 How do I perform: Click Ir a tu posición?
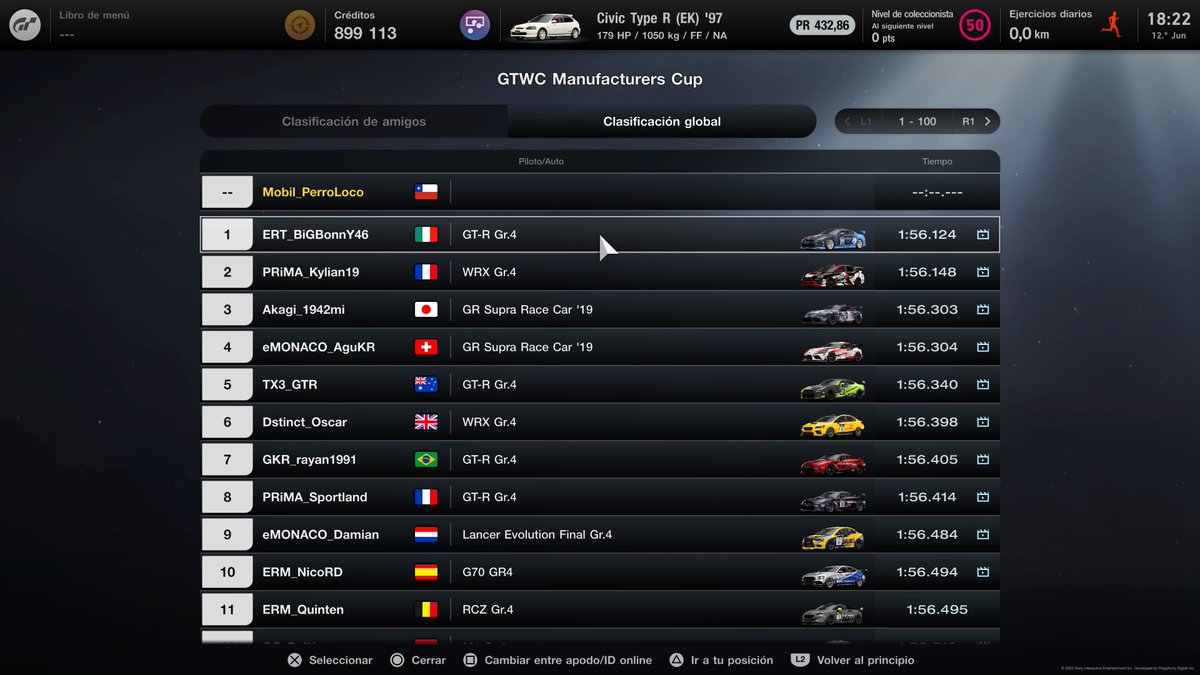(x=720, y=660)
